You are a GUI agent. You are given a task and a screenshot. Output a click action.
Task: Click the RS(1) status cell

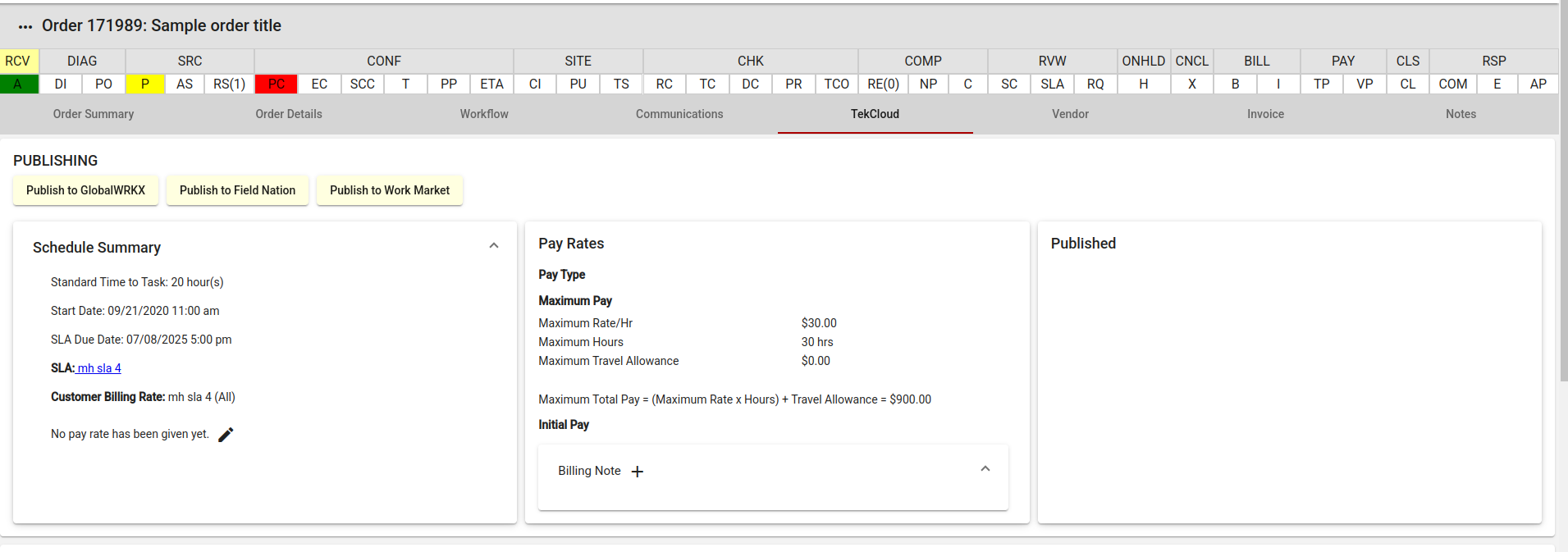229,84
